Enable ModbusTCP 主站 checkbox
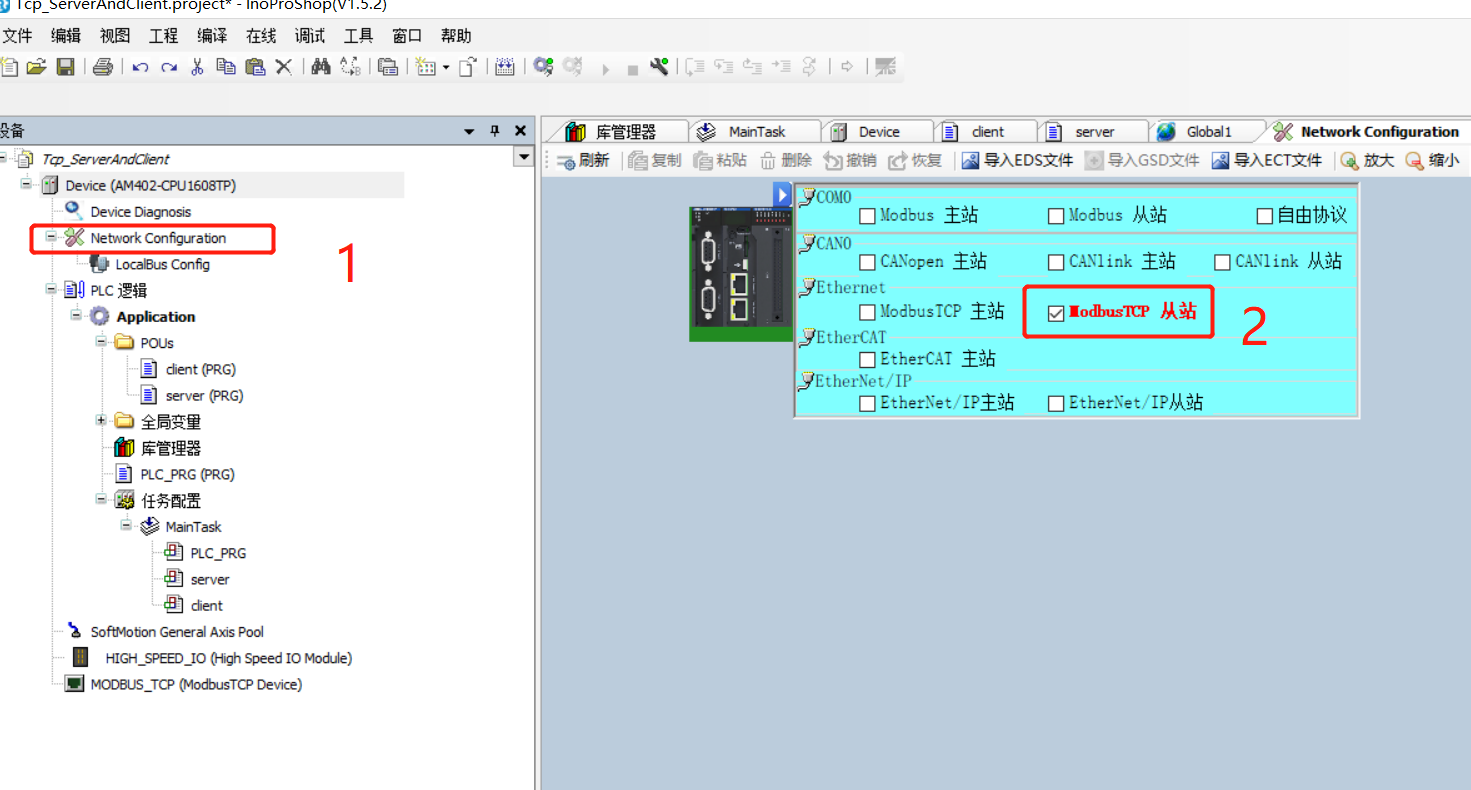 pyautogui.click(x=867, y=312)
